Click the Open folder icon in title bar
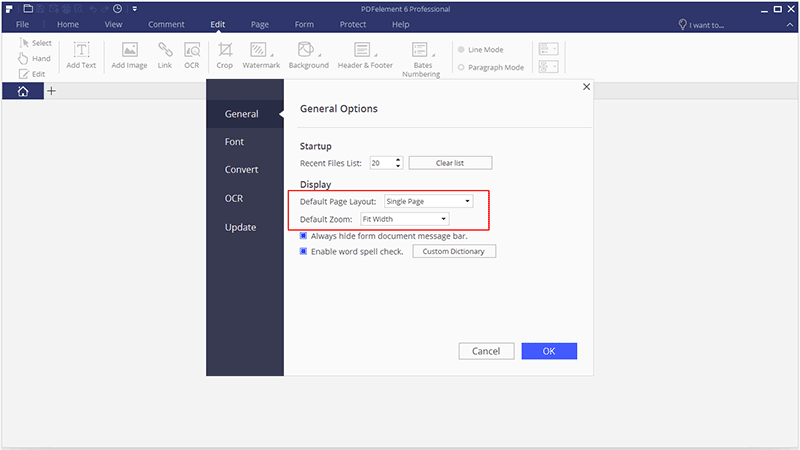This screenshot has width=800, height=450. pyautogui.click(x=28, y=9)
